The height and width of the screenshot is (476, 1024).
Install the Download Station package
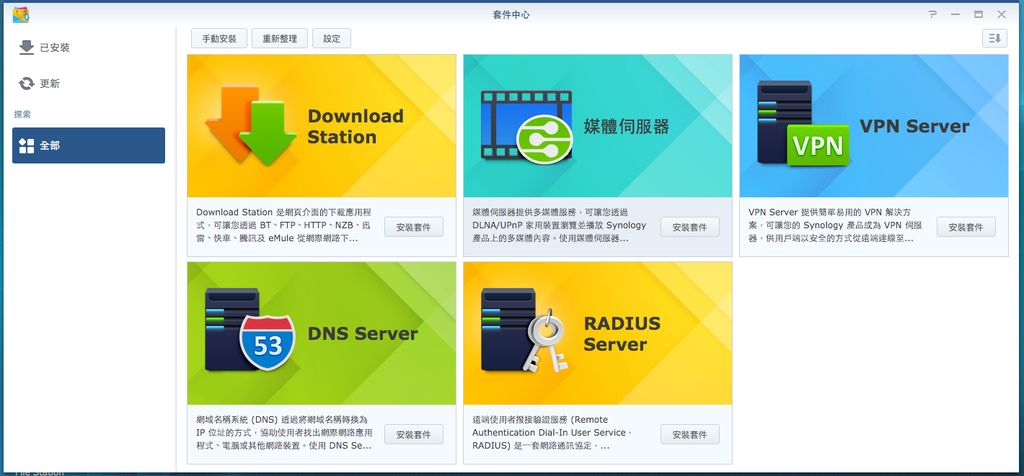pos(413,227)
